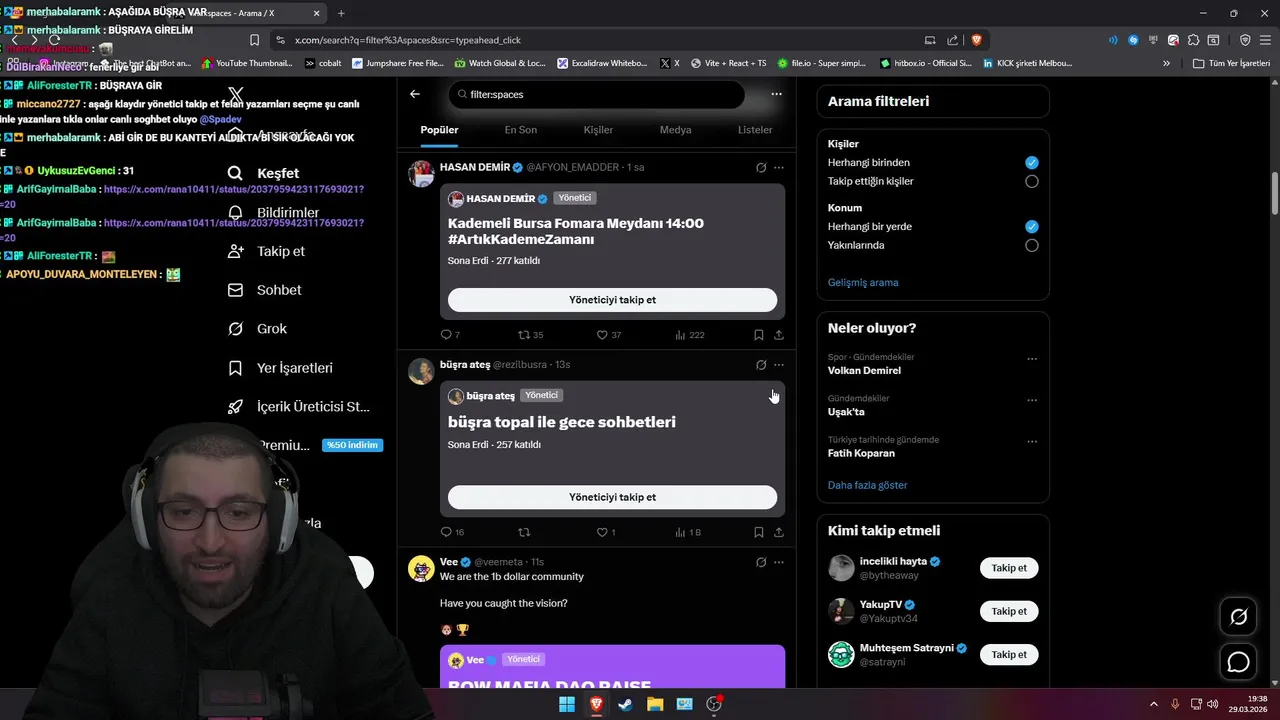Image resolution: width=1280 pixels, height=720 pixels.
Task: Open Keşfet search in sidebar
Action: point(264,173)
